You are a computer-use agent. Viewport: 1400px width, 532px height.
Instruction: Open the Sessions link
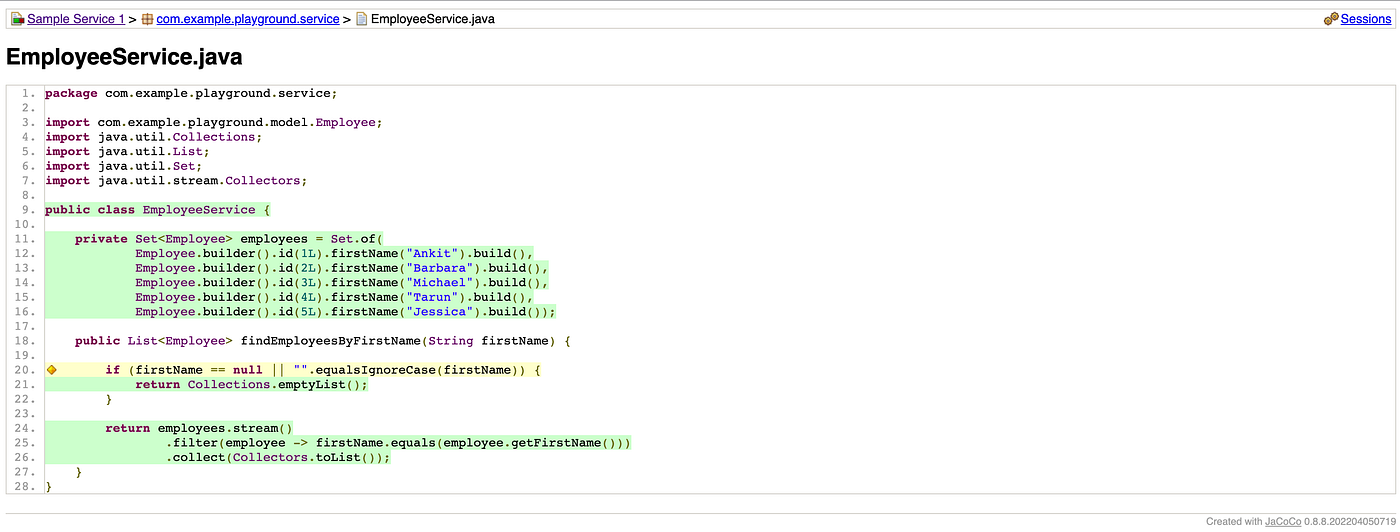tap(1366, 19)
